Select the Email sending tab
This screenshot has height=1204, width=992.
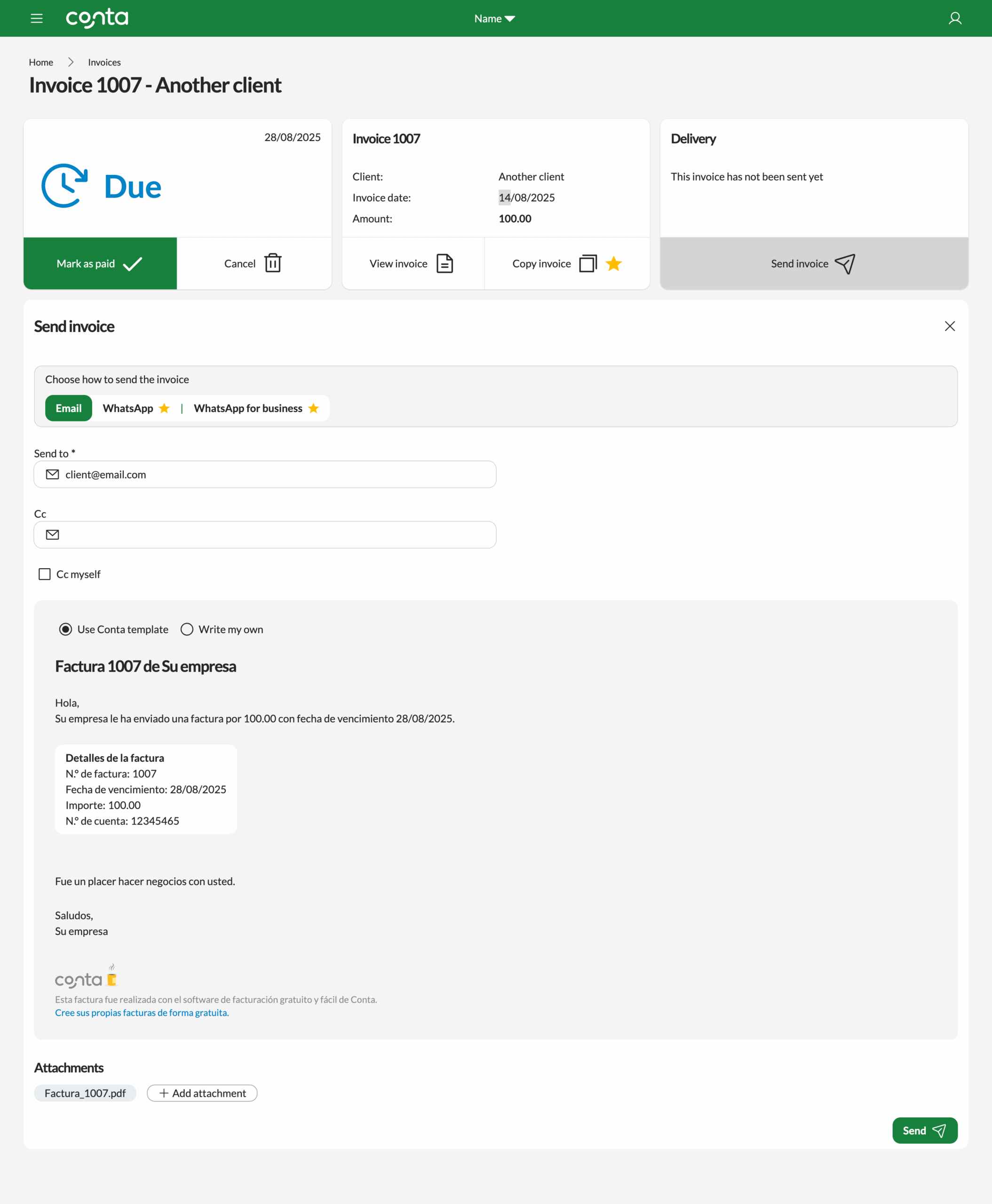click(x=69, y=408)
